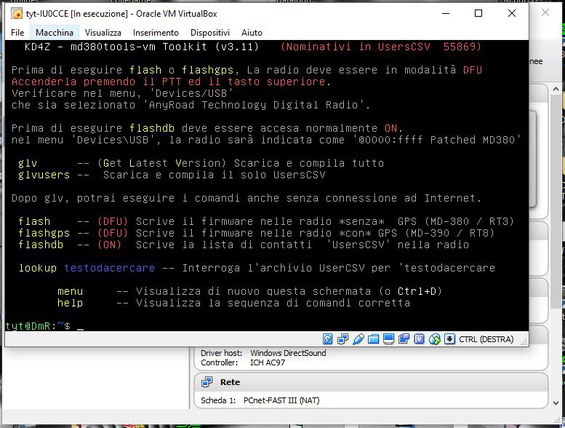Click the CPU virtualization status icon

(419, 339)
